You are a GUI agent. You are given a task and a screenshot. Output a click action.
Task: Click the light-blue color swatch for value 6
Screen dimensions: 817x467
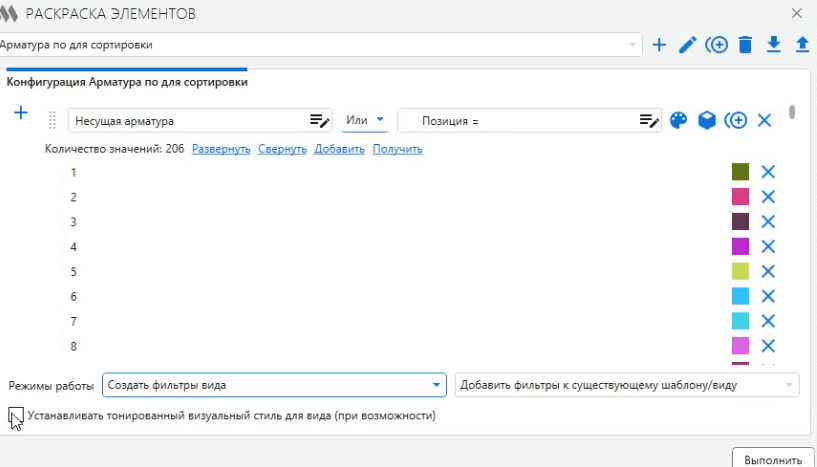[740, 296]
